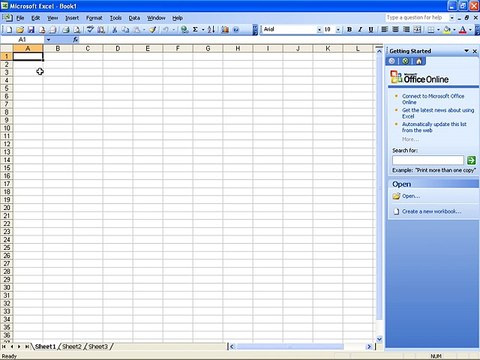
Task: Click the Sort Ascending icon
Action: point(211,30)
